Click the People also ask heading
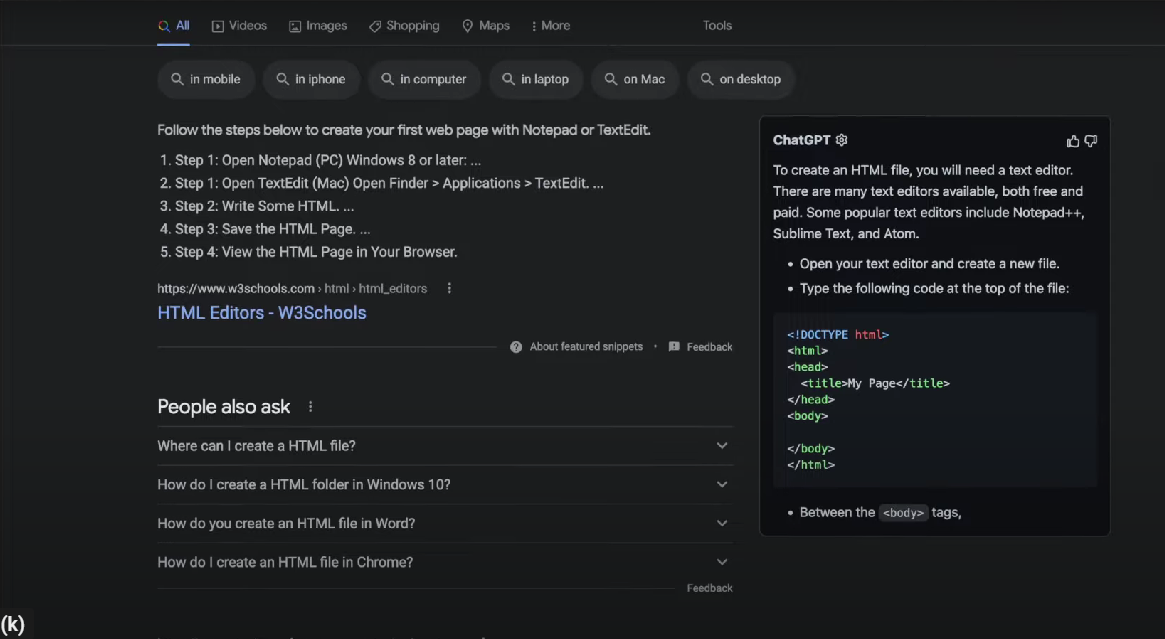Viewport: 1165px width, 639px height. coord(224,406)
